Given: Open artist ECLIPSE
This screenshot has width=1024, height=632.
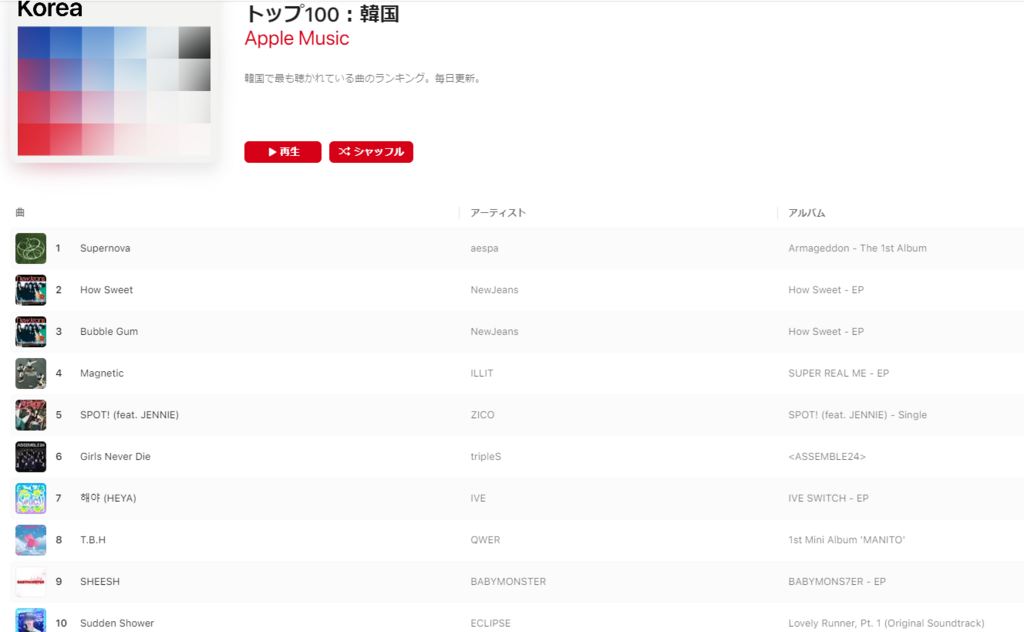Looking at the screenshot, I should click(x=490, y=624).
